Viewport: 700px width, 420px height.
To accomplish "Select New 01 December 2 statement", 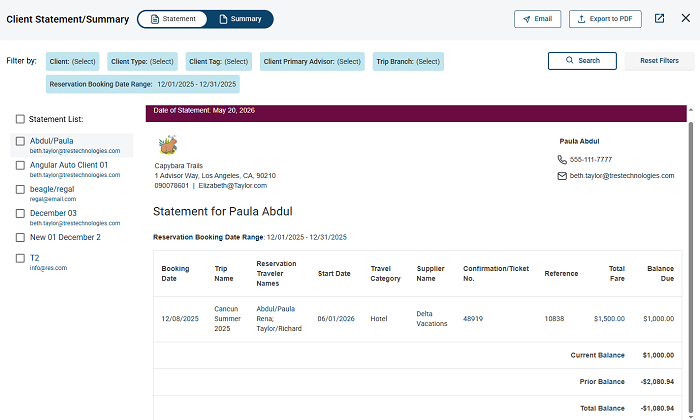I will 65,237.
